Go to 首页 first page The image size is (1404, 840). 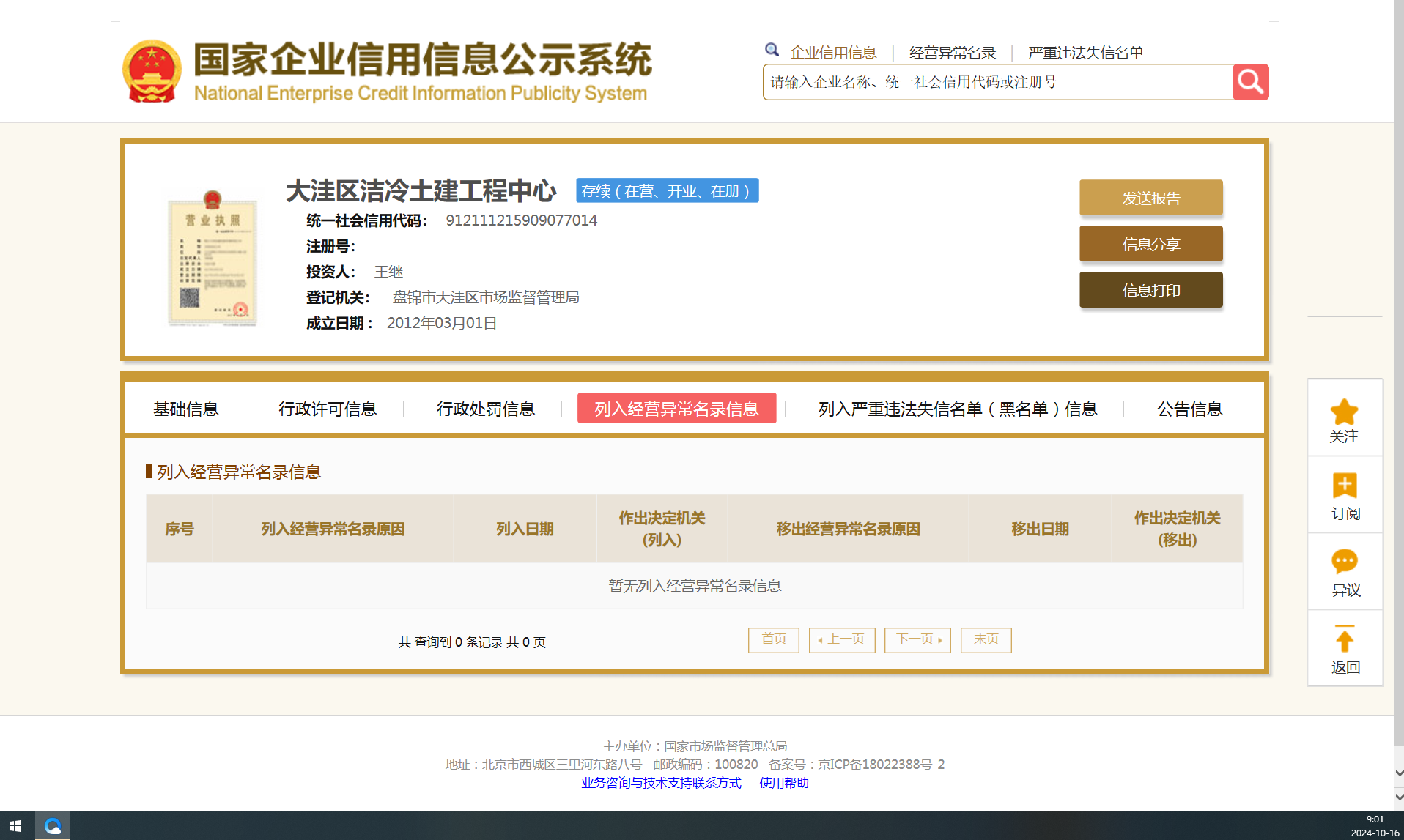click(x=773, y=639)
